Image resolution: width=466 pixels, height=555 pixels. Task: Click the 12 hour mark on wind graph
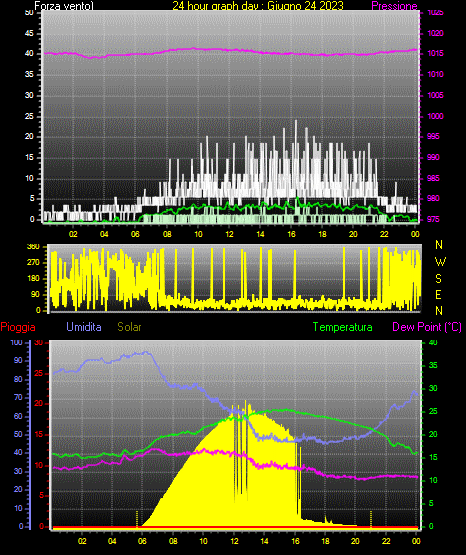[229, 234]
